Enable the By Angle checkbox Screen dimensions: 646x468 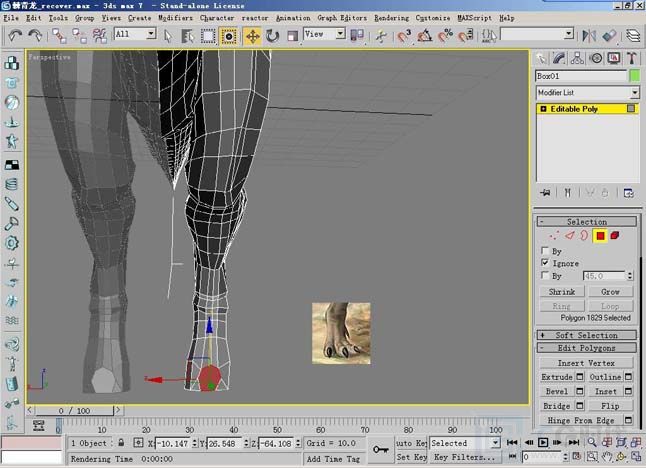[544, 275]
